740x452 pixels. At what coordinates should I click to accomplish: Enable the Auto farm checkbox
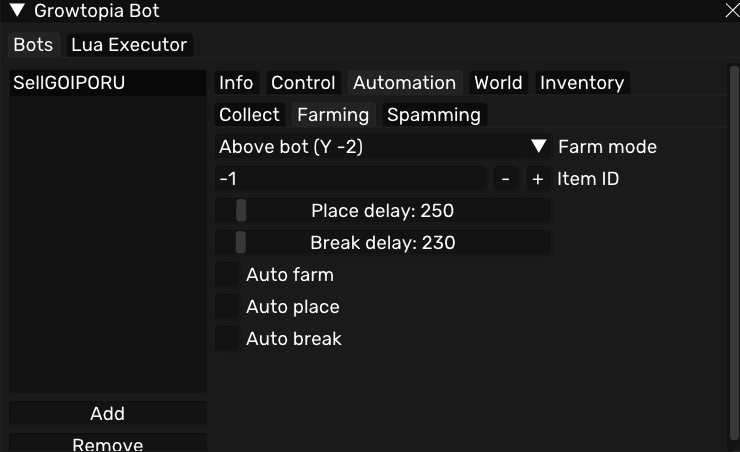pos(229,275)
